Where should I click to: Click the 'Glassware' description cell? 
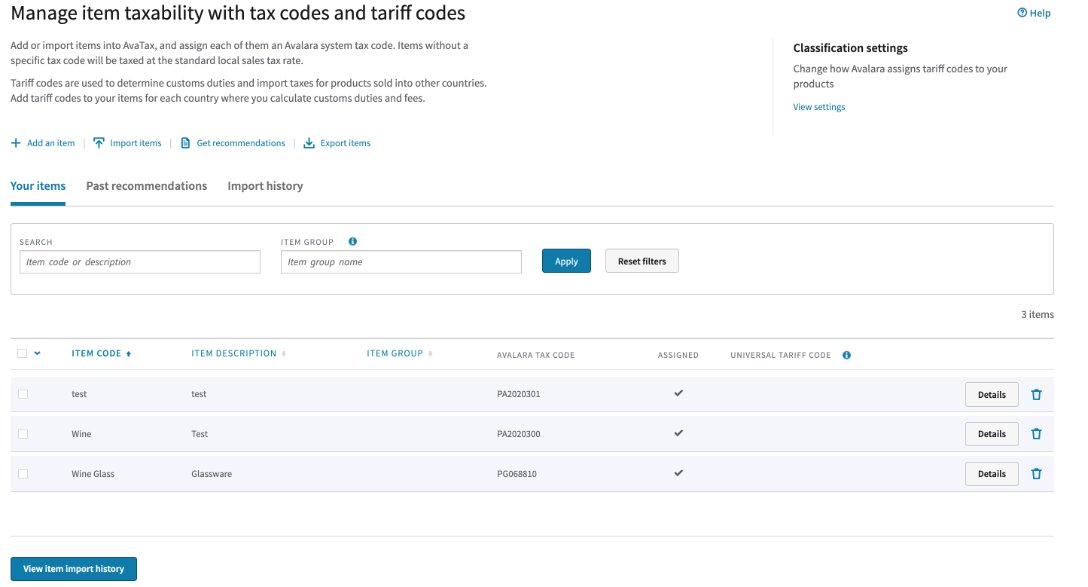point(212,474)
